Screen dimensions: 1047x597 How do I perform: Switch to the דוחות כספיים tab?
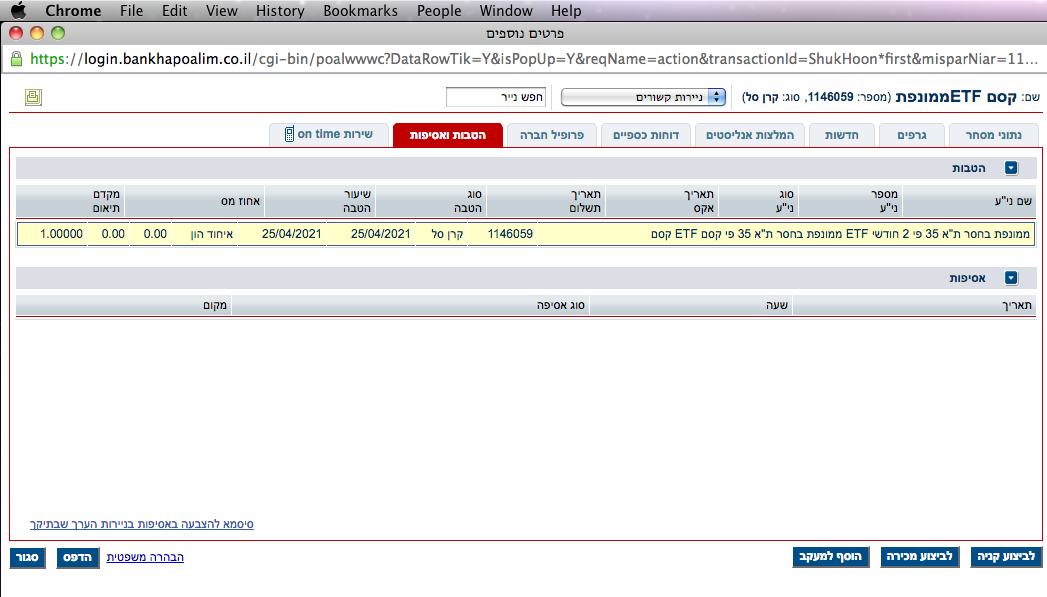coord(646,135)
